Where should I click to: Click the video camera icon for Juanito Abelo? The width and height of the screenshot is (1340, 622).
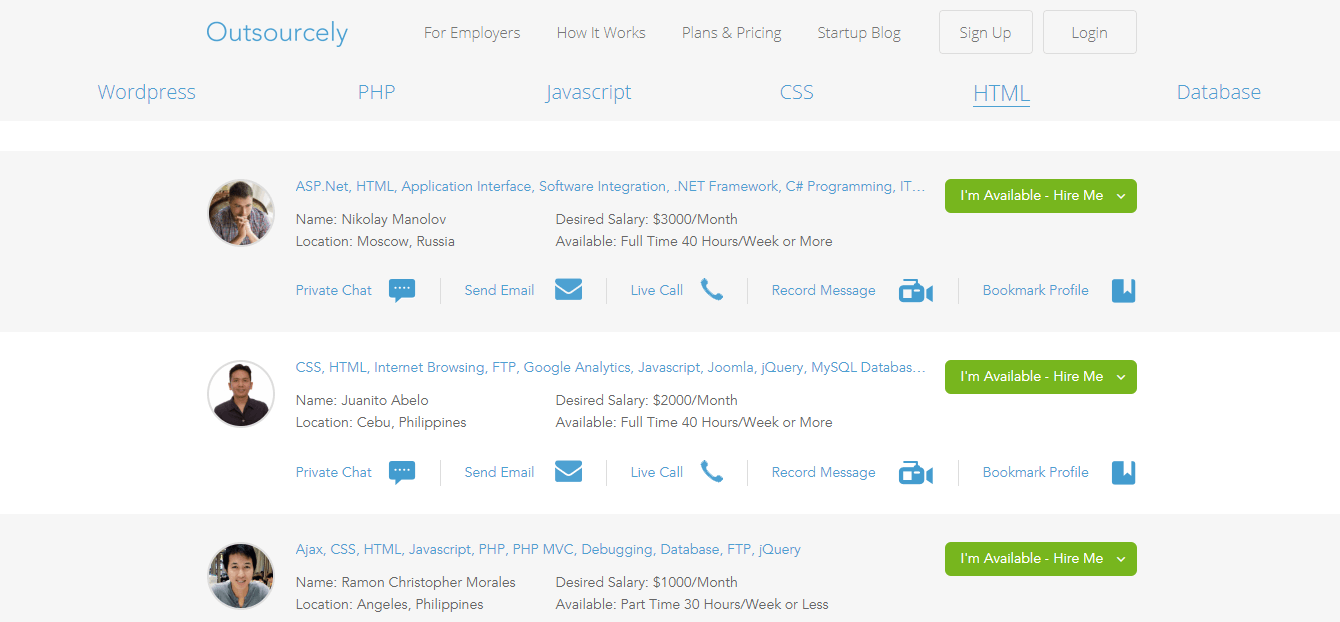click(x=915, y=471)
